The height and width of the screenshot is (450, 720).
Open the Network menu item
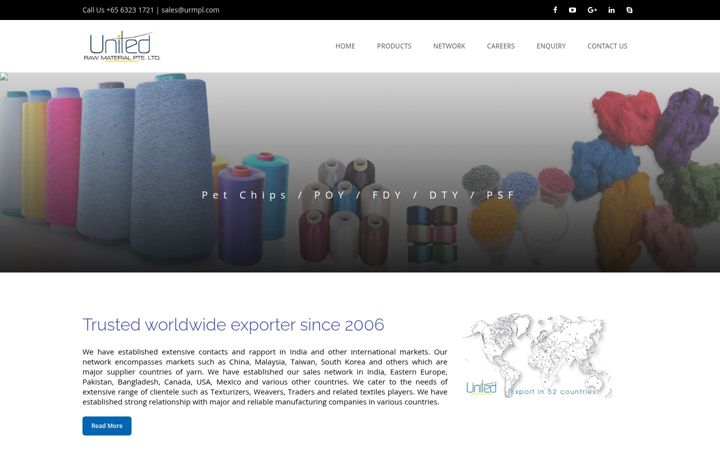pos(449,46)
